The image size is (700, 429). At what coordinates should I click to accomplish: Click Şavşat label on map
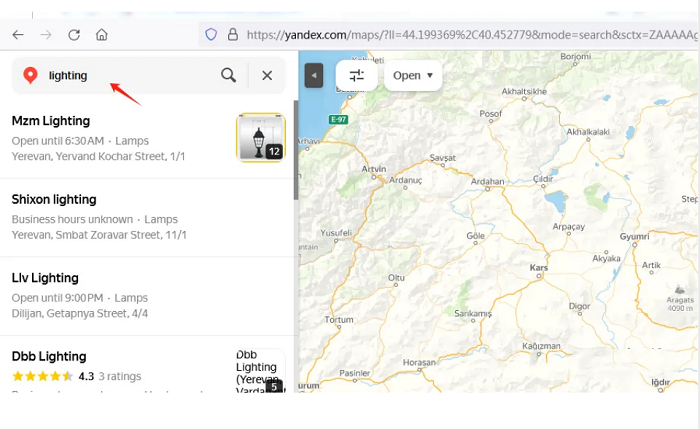pyautogui.click(x=442, y=158)
